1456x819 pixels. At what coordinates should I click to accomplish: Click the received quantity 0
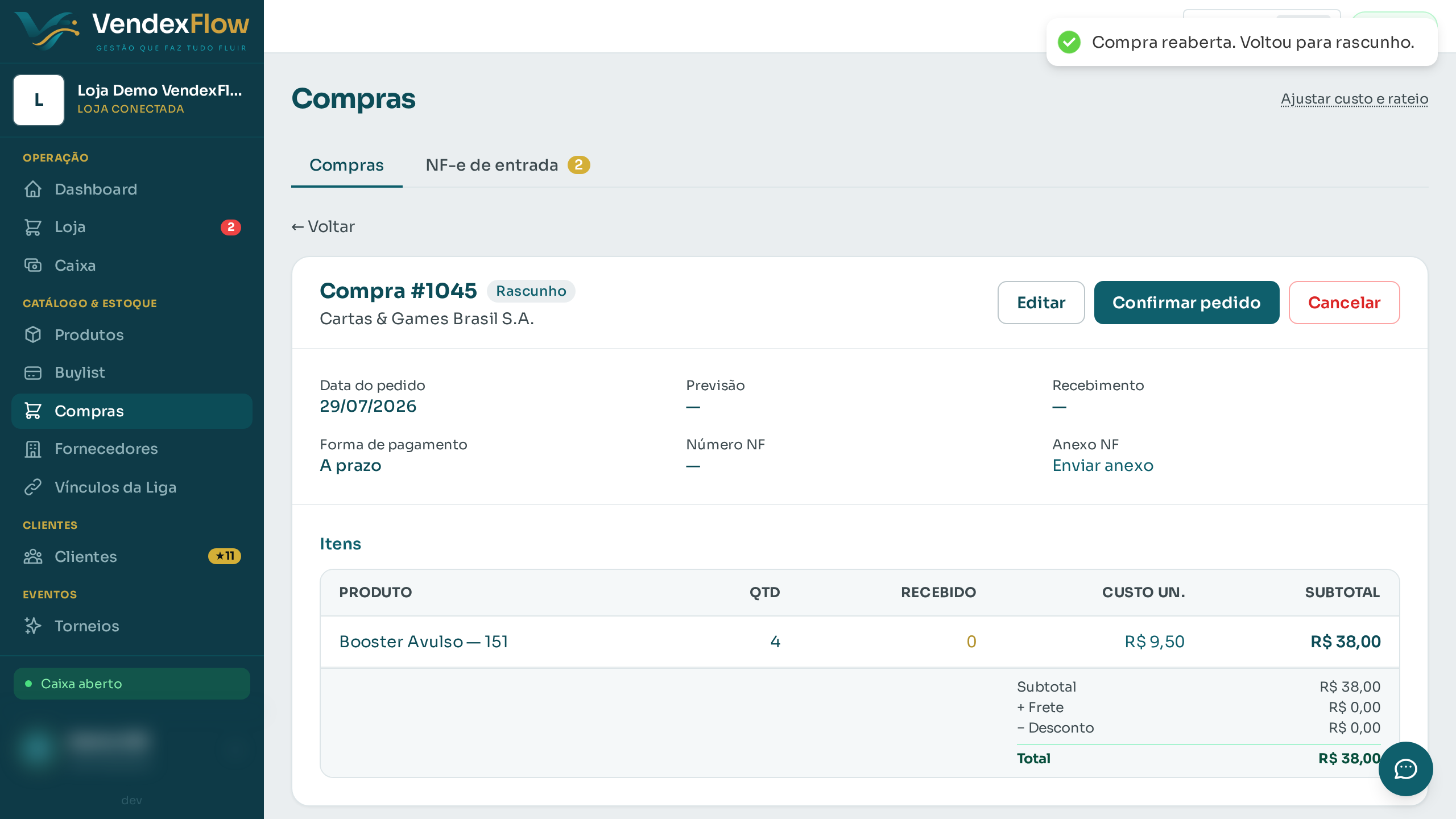(971, 642)
